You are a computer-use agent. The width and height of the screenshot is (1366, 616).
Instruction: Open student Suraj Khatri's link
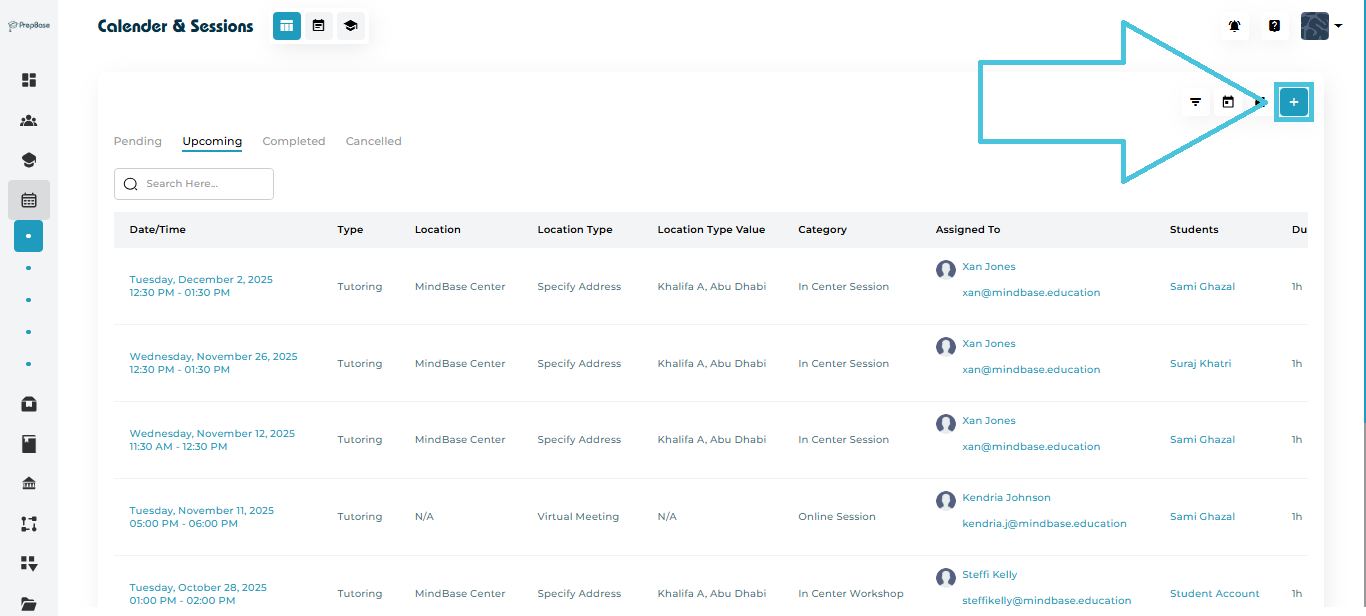1200,364
